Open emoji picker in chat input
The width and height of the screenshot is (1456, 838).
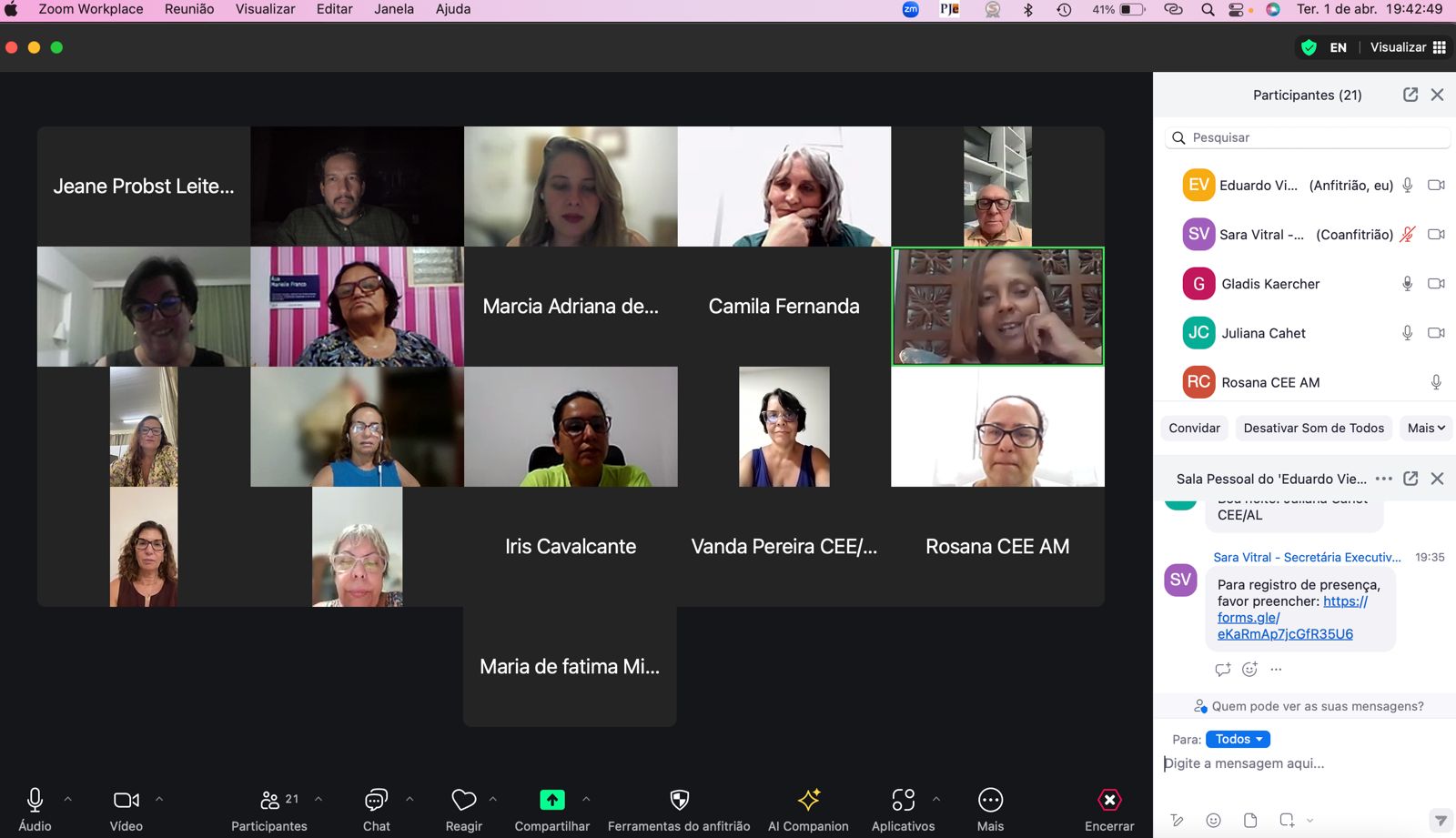click(1213, 820)
